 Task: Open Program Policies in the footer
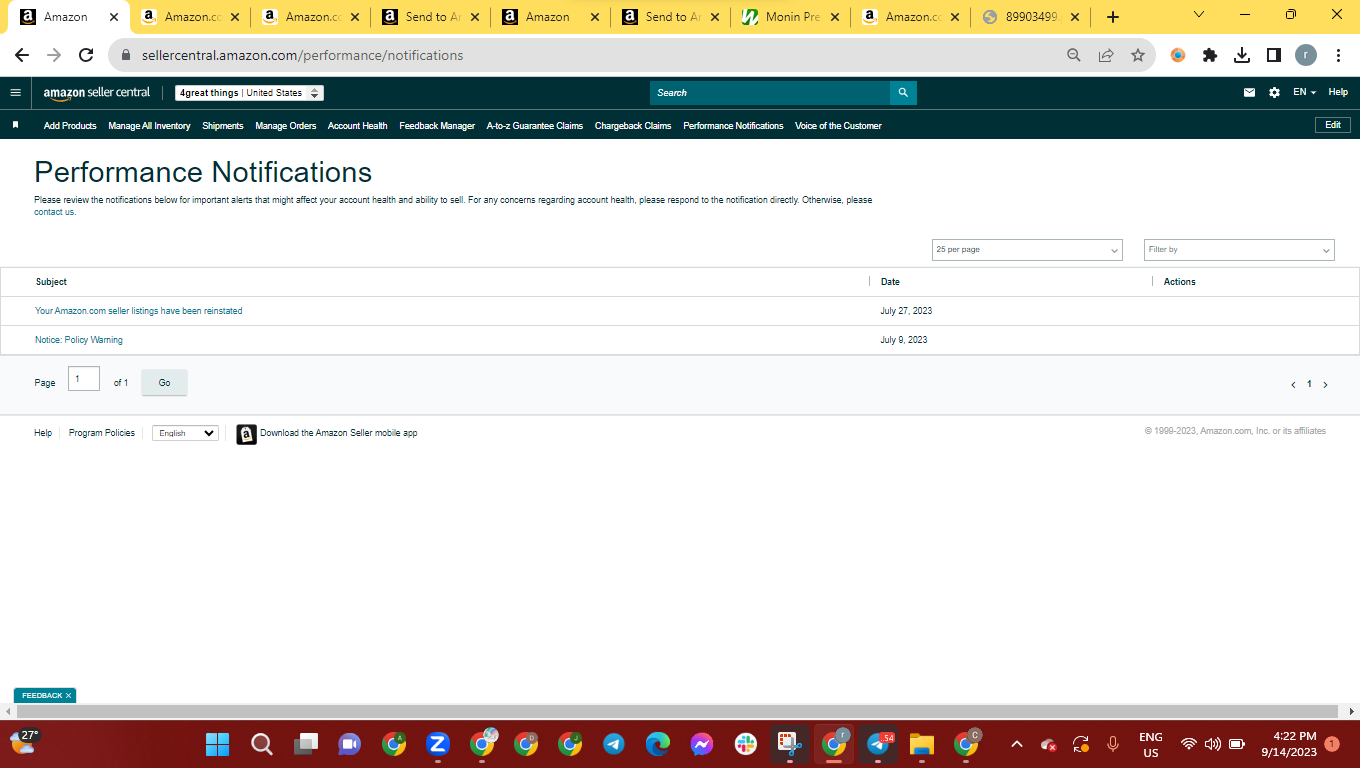coord(102,433)
